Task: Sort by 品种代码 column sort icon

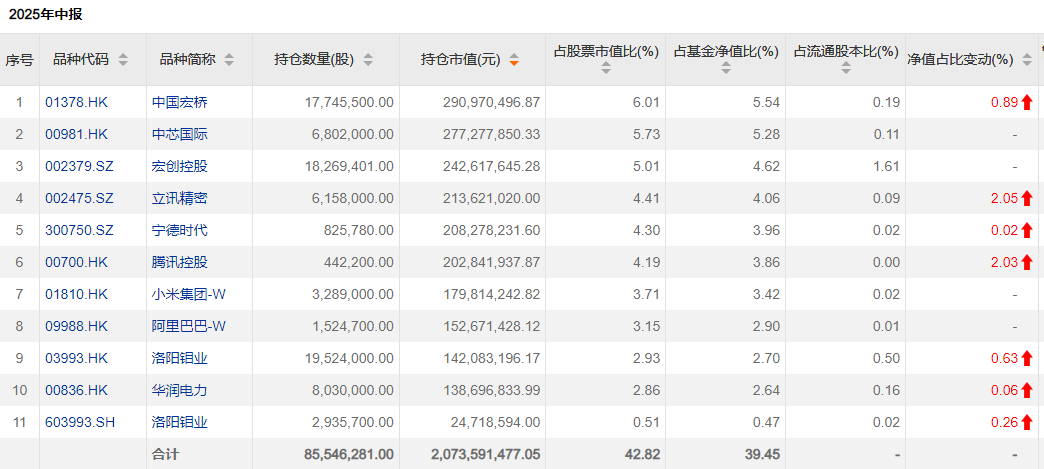Action: click(x=123, y=60)
